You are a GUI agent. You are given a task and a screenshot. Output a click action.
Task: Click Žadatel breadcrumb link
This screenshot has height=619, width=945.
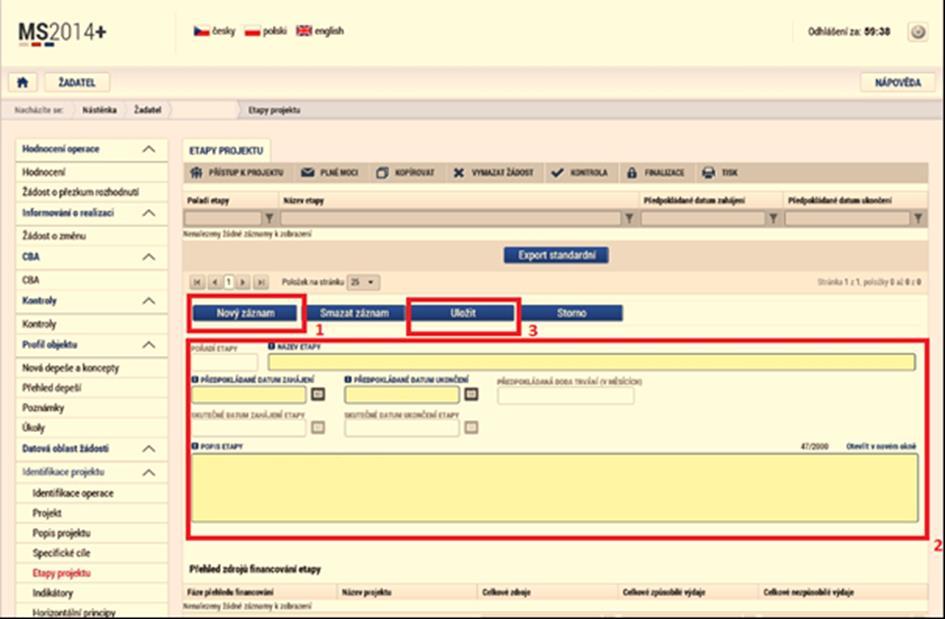[x=148, y=110]
